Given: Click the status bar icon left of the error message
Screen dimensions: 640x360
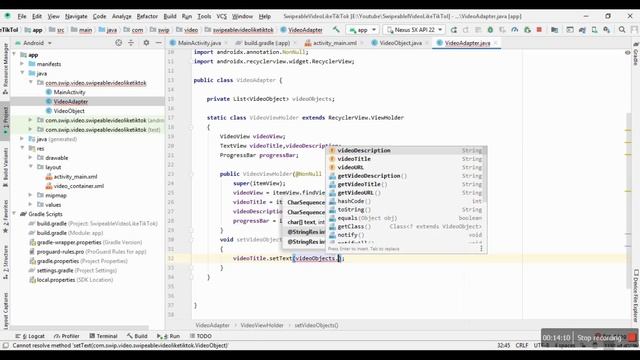Looking at the screenshot, I should [5, 345].
